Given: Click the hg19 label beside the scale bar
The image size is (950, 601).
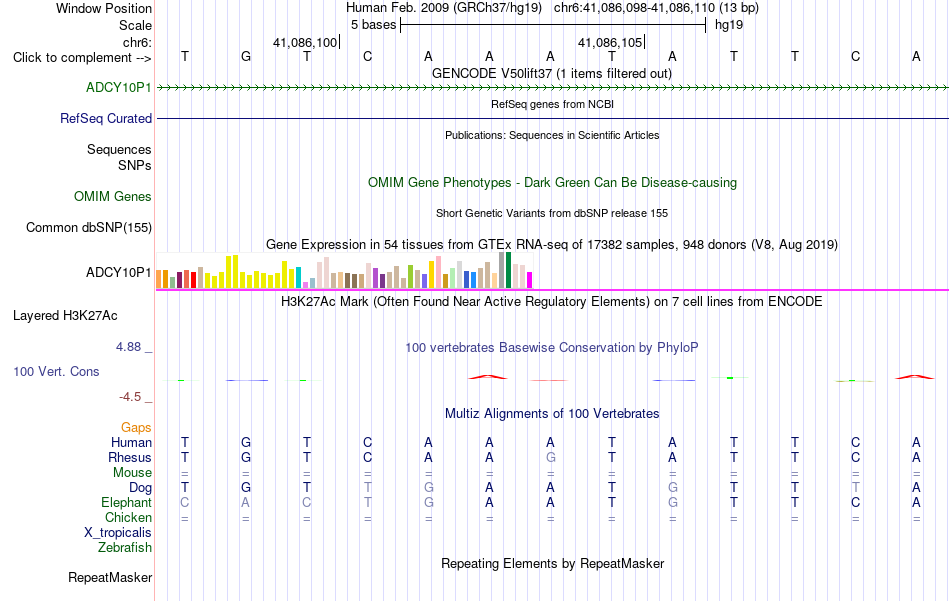Looking at the screenshot, I should coord(729,25).
